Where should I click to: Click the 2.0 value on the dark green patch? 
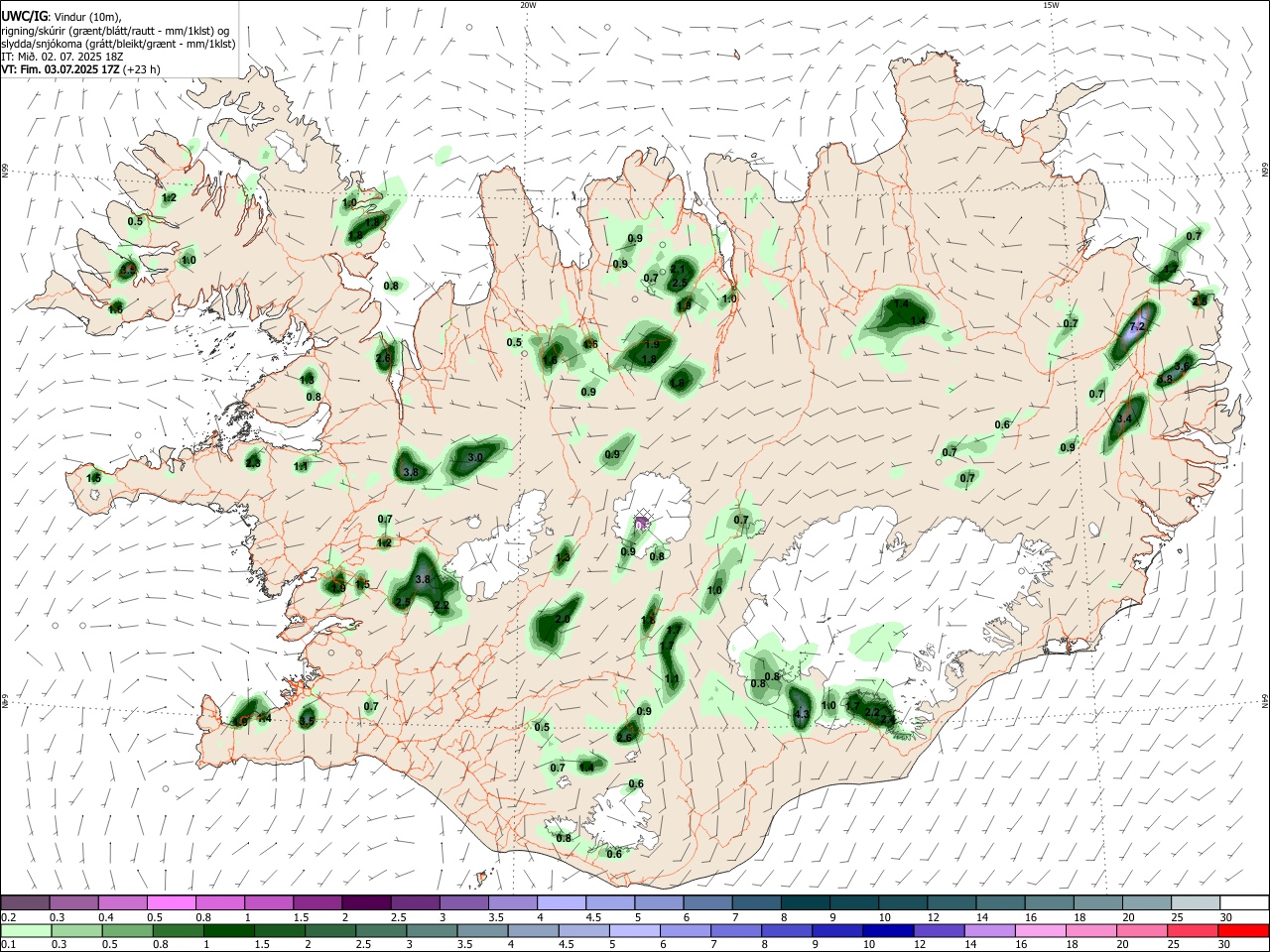pos(563,619)
